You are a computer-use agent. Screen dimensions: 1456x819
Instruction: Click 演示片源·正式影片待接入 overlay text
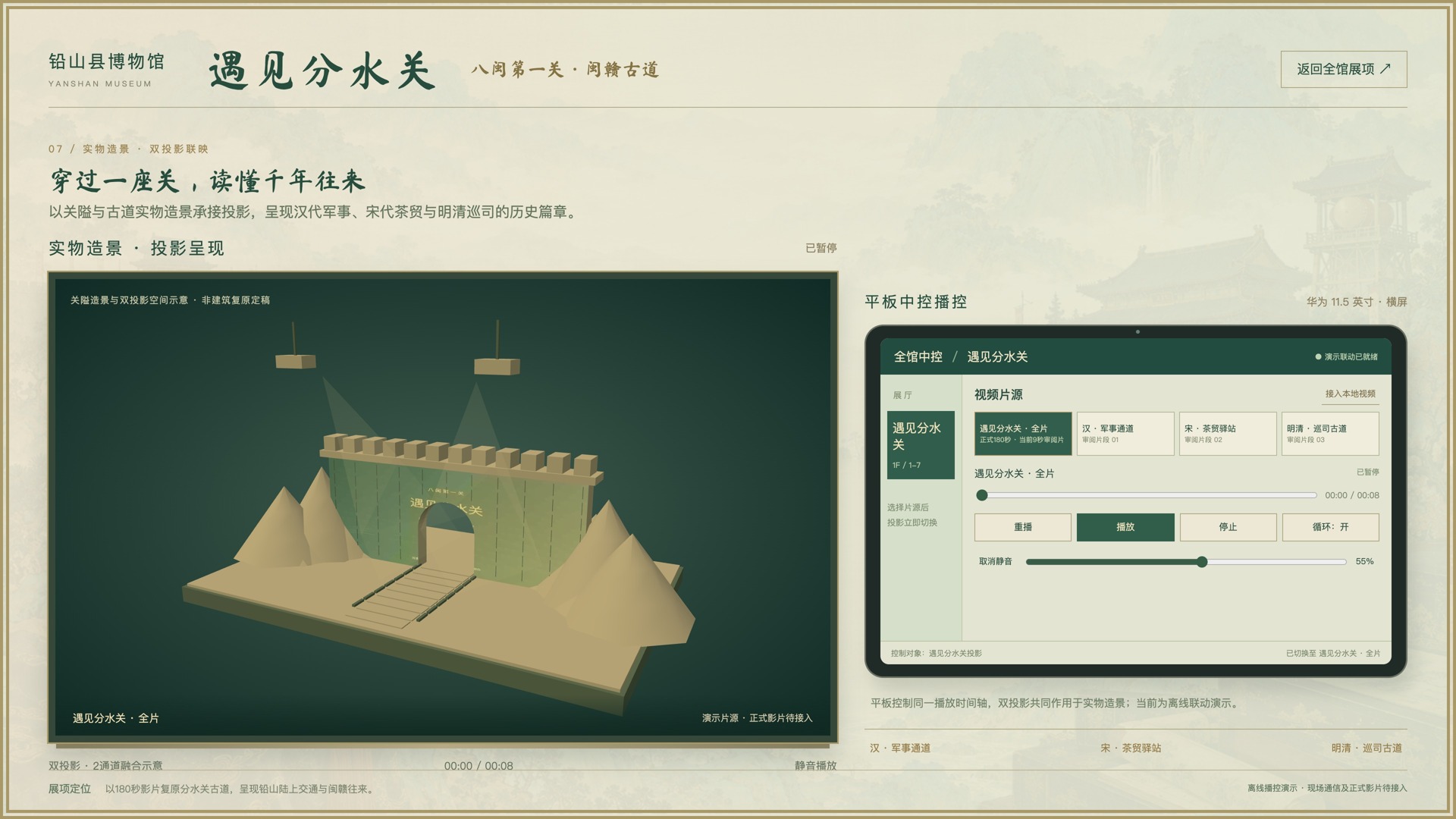tap(757, 718)
